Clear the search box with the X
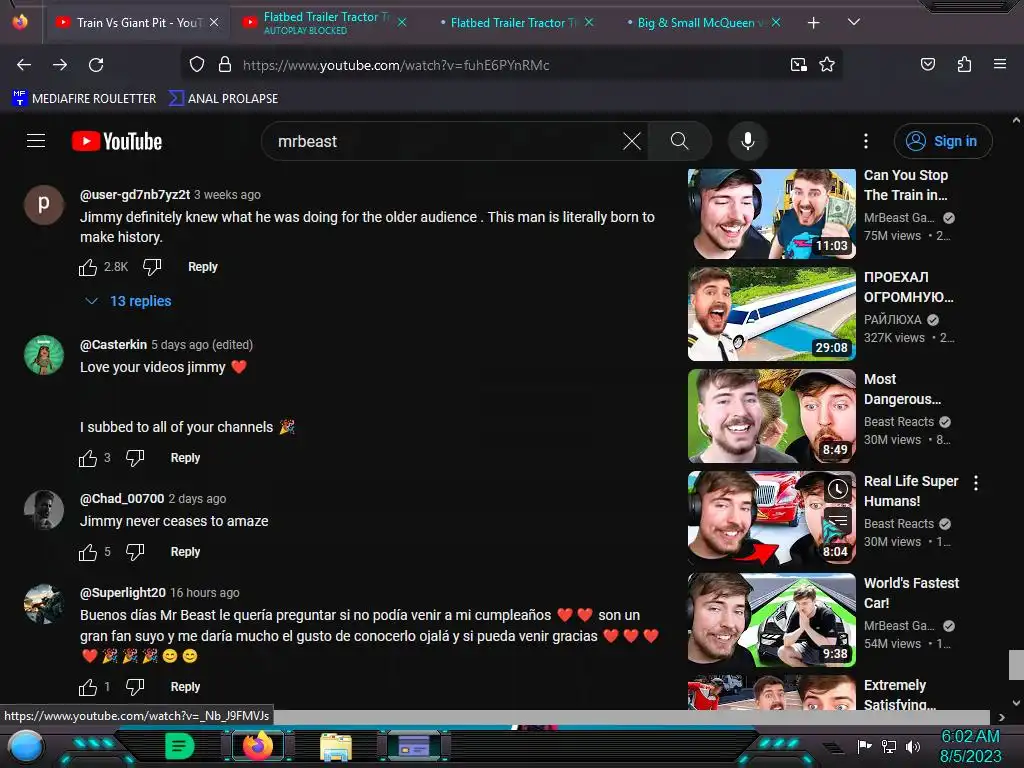Screen dimensions: 1024x768 (632, 141)
